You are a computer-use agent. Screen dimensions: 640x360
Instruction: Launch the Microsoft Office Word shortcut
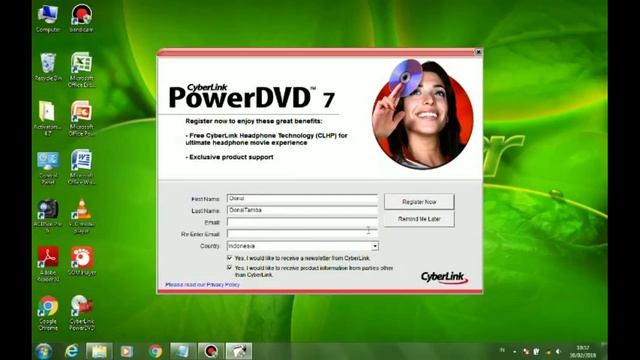pos(81,167)
